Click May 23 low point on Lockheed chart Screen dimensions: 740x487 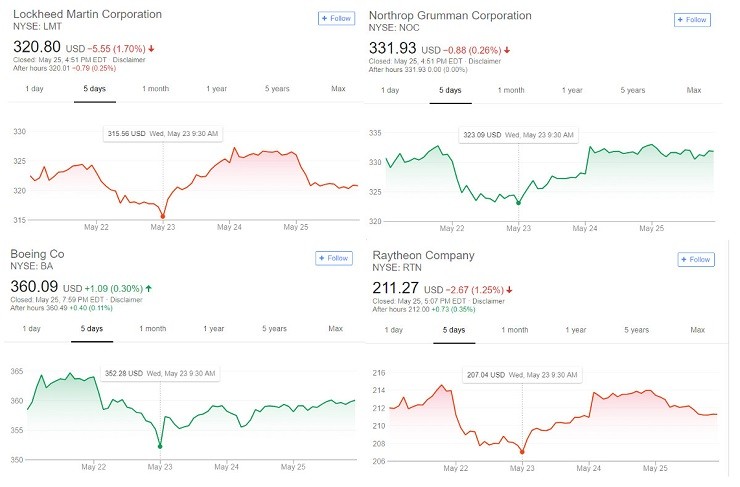point(163,216)
